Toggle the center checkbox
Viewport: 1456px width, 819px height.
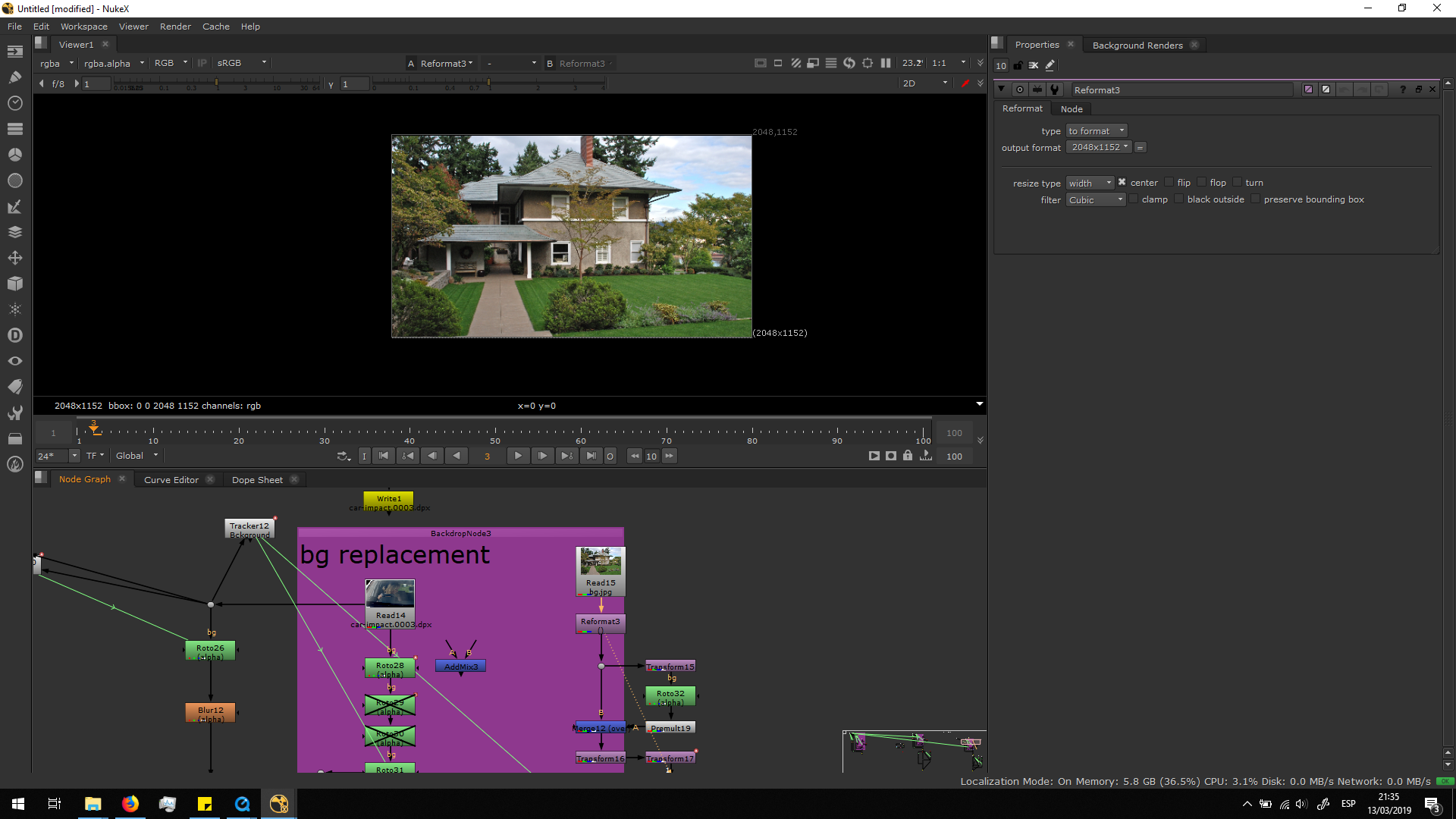1122,183
